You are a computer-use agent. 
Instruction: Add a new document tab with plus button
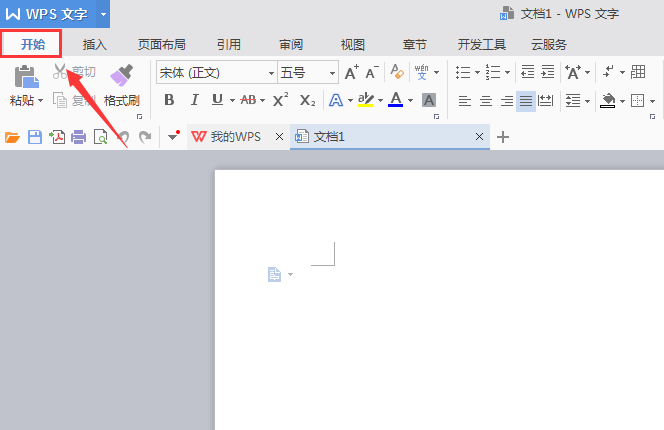[x=503, y=137]
